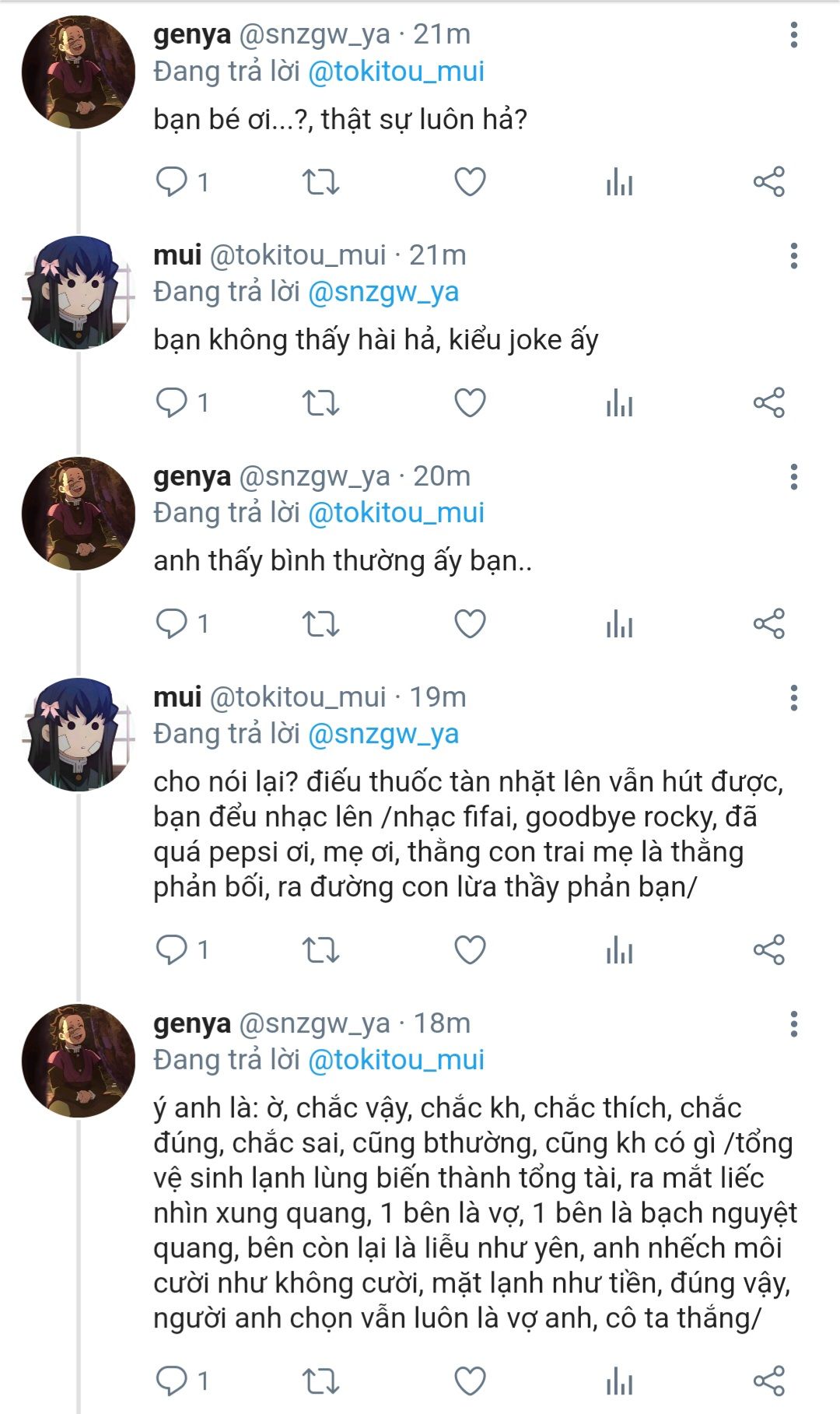Open genya's avatar on the 20m tweet
Image resolution: width=840 pixels, height=1414 pixels.
78,514
